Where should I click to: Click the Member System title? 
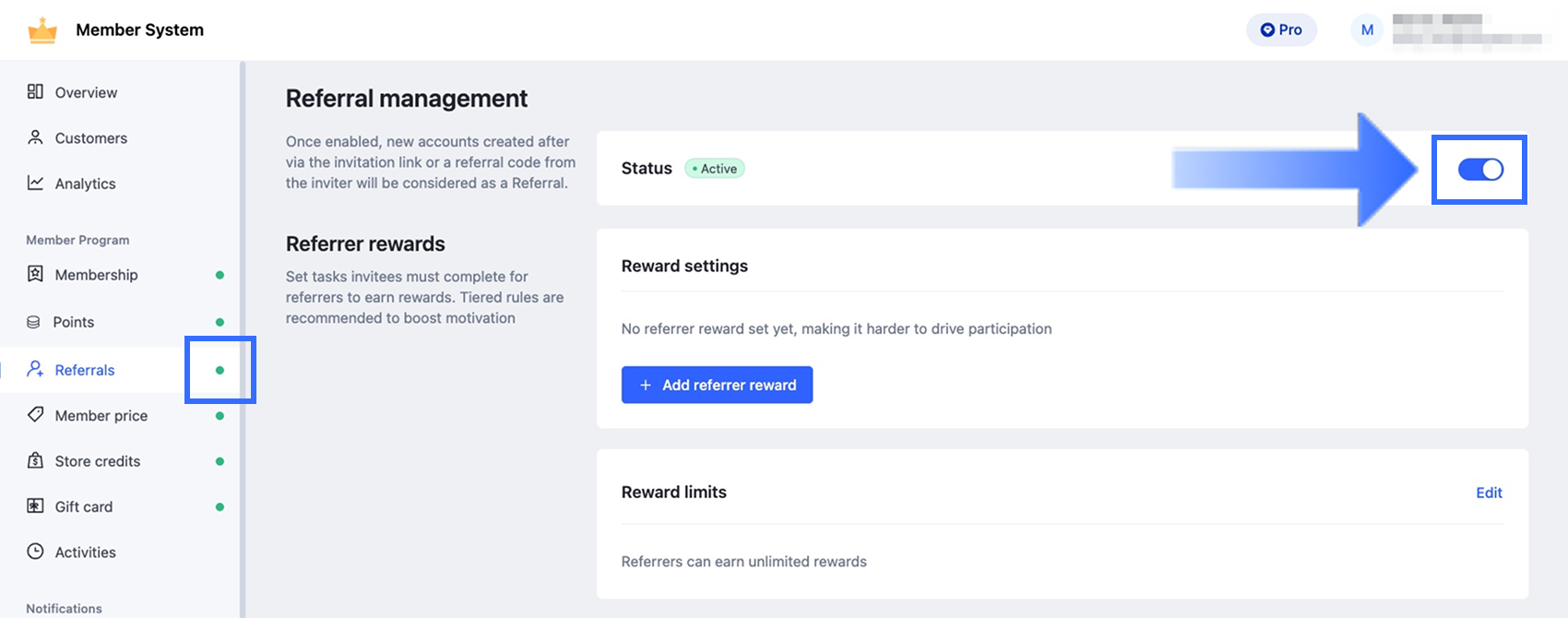coord(139,30)
